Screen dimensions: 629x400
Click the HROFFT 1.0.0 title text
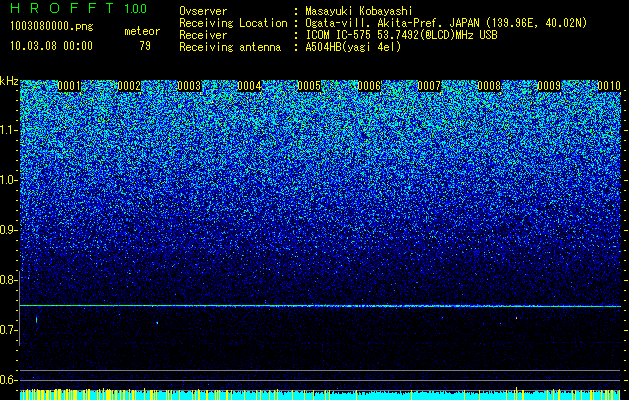(79, 8)
